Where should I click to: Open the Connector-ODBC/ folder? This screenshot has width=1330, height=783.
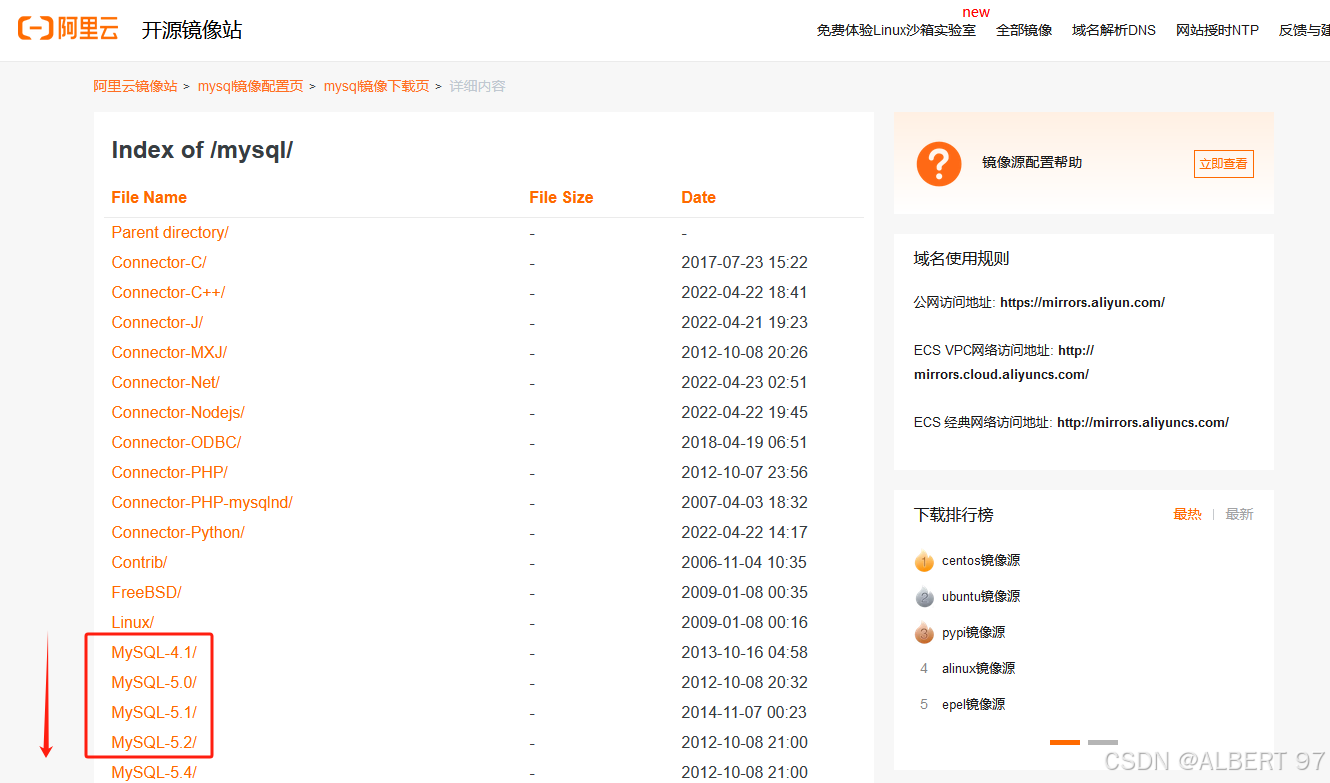coord(176,442)
